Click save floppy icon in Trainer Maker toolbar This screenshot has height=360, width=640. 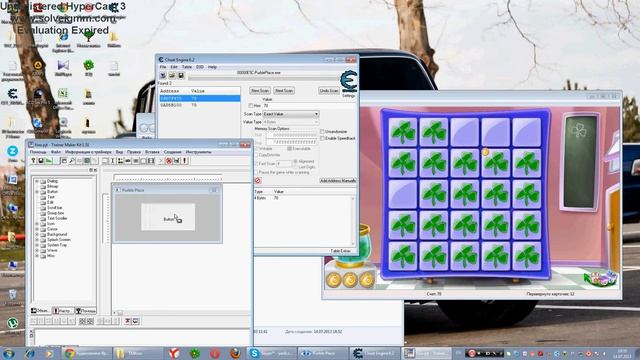point(41,161)
